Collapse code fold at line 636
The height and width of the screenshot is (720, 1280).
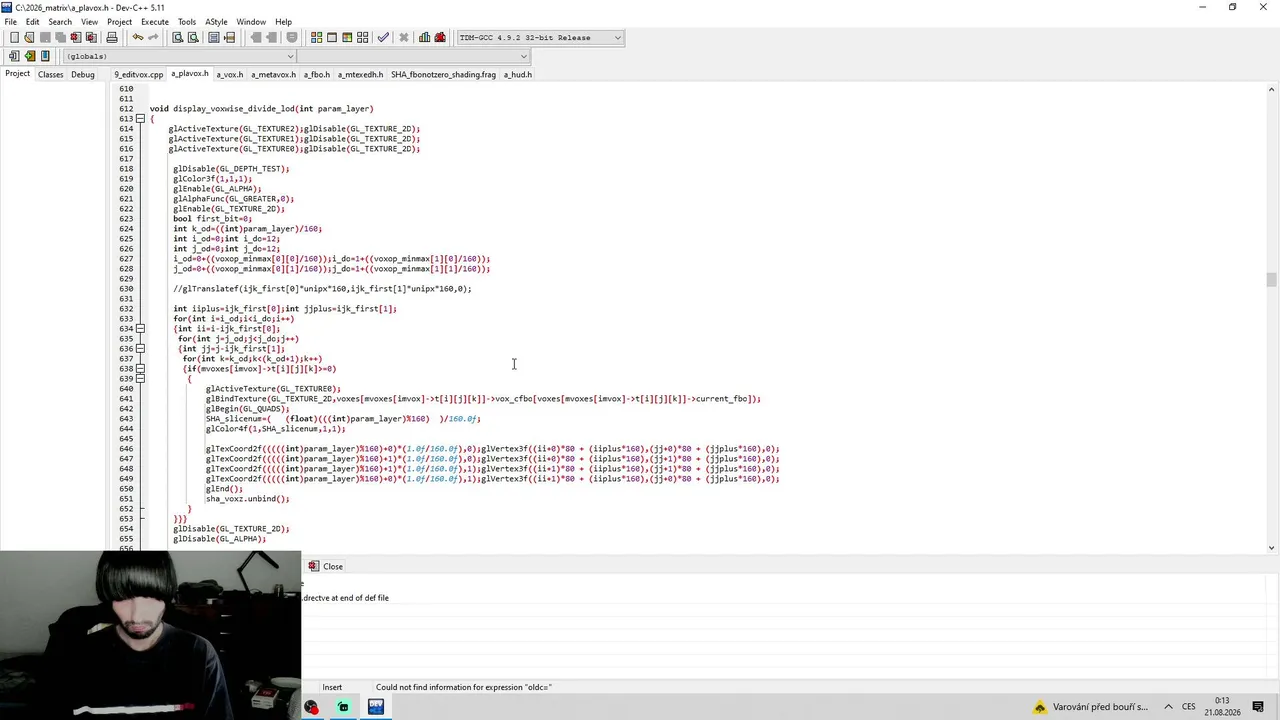point(140,349)
